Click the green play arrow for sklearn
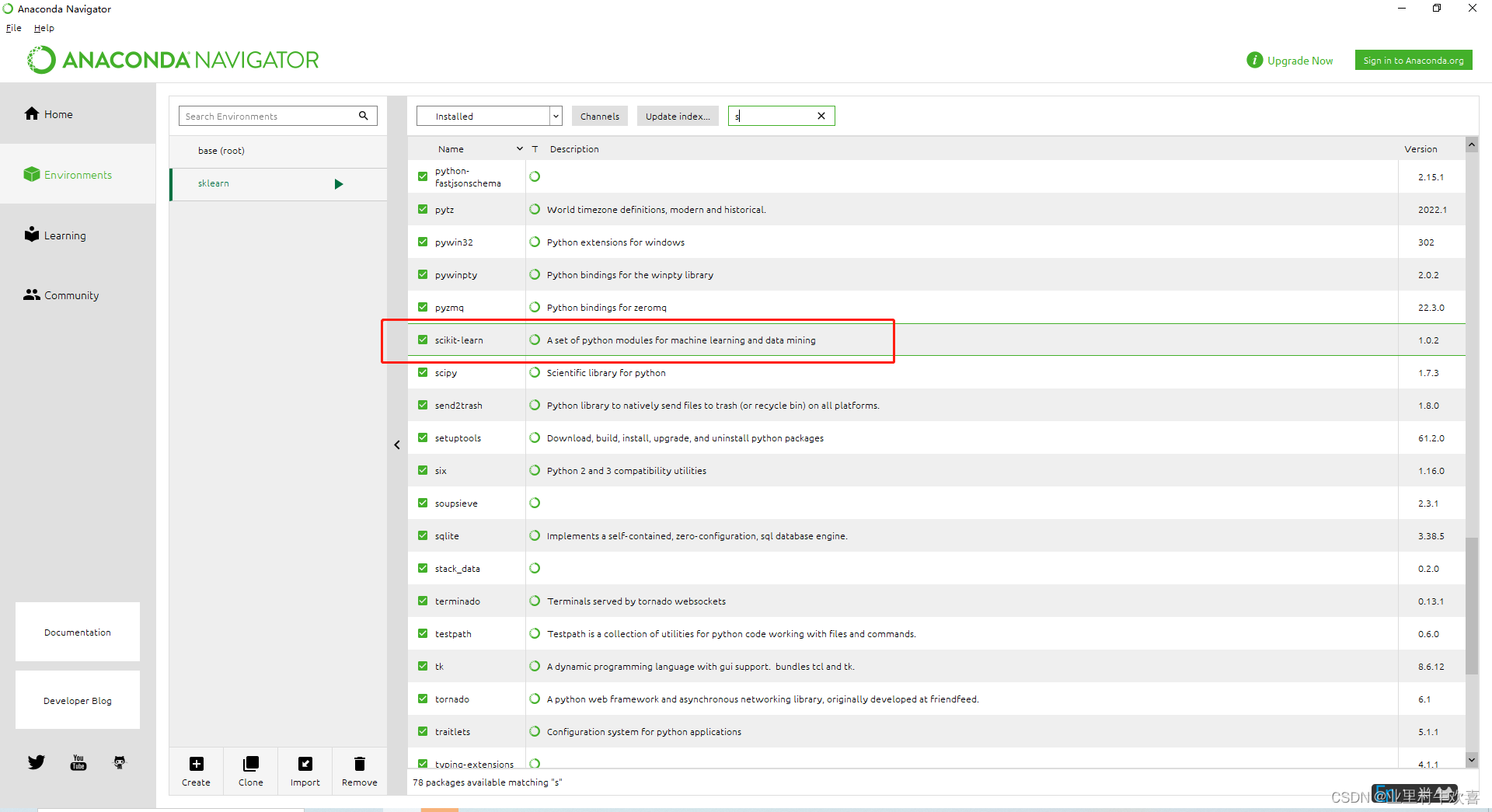This screenshot has height=812, width=1492. coord(339,184)
